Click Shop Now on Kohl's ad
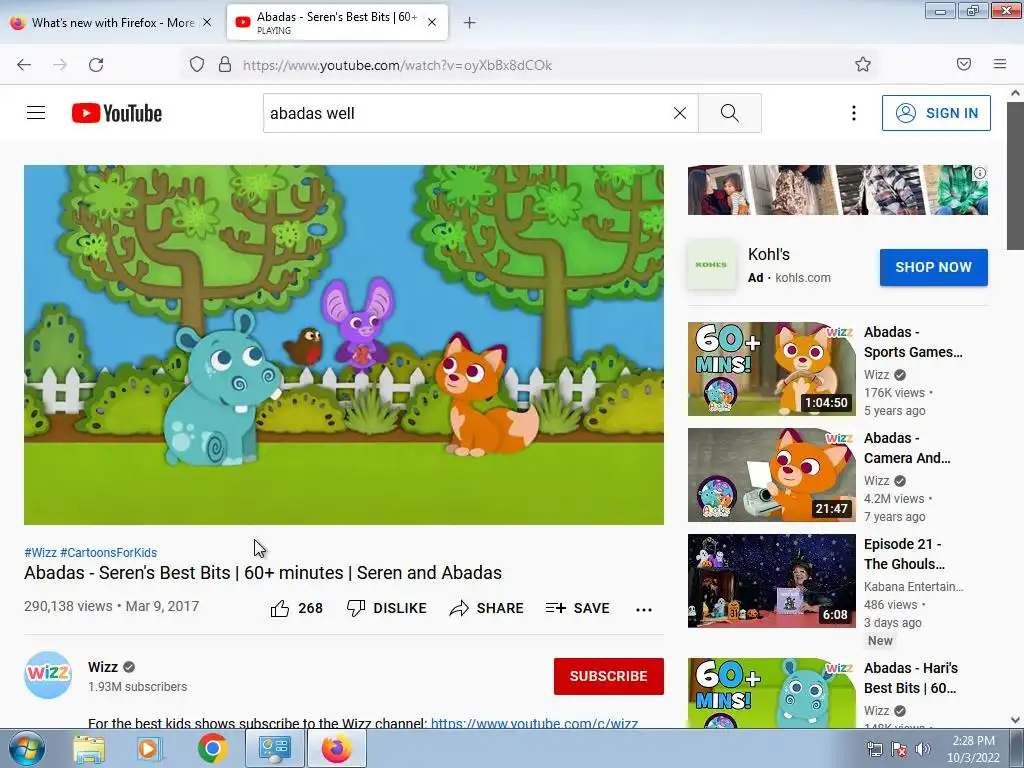 [x=933, y=267]
